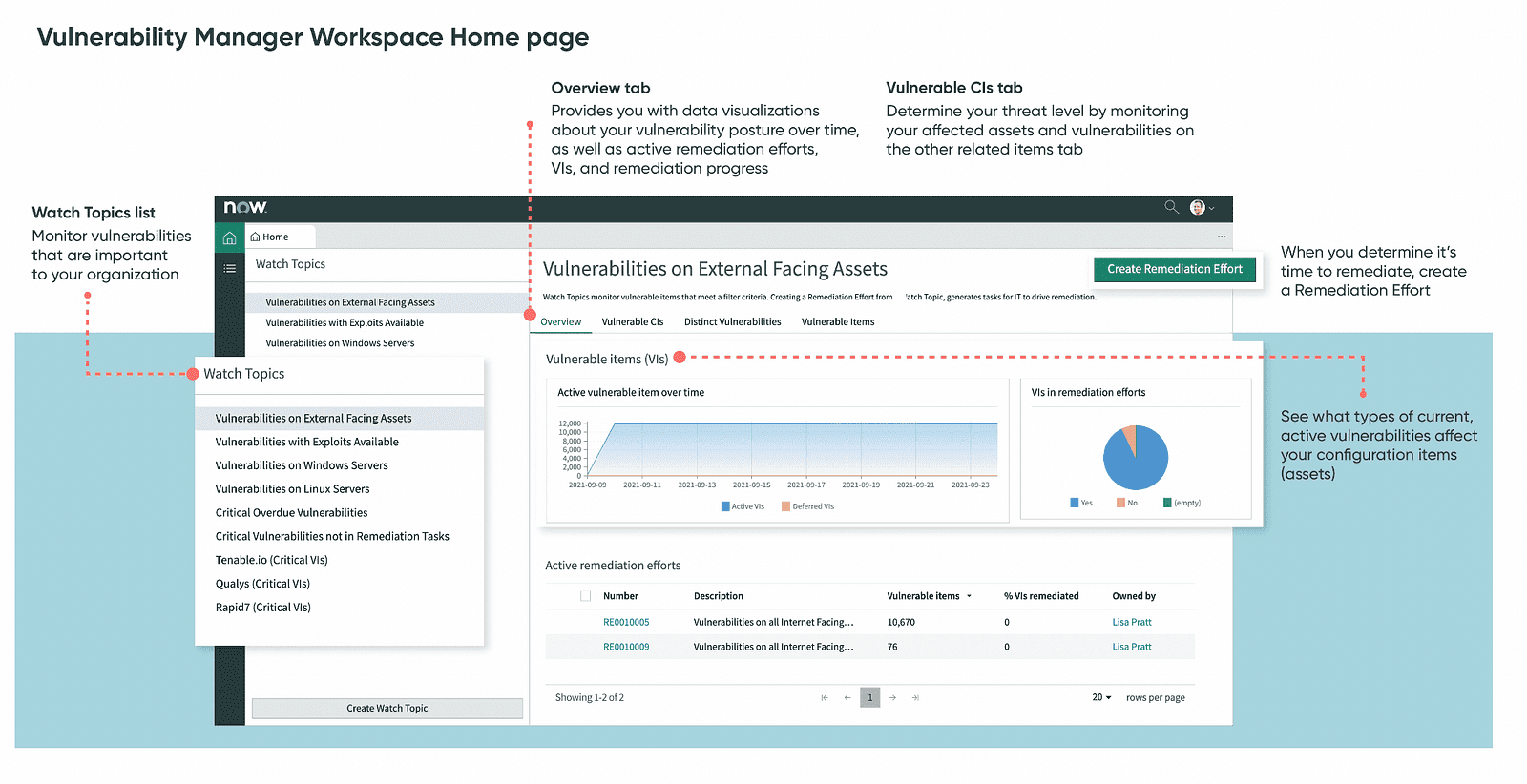The width and height of the screenshot is (1527, 784).
Task: Click description in RE0010009 row
Action: click(773, 647)
